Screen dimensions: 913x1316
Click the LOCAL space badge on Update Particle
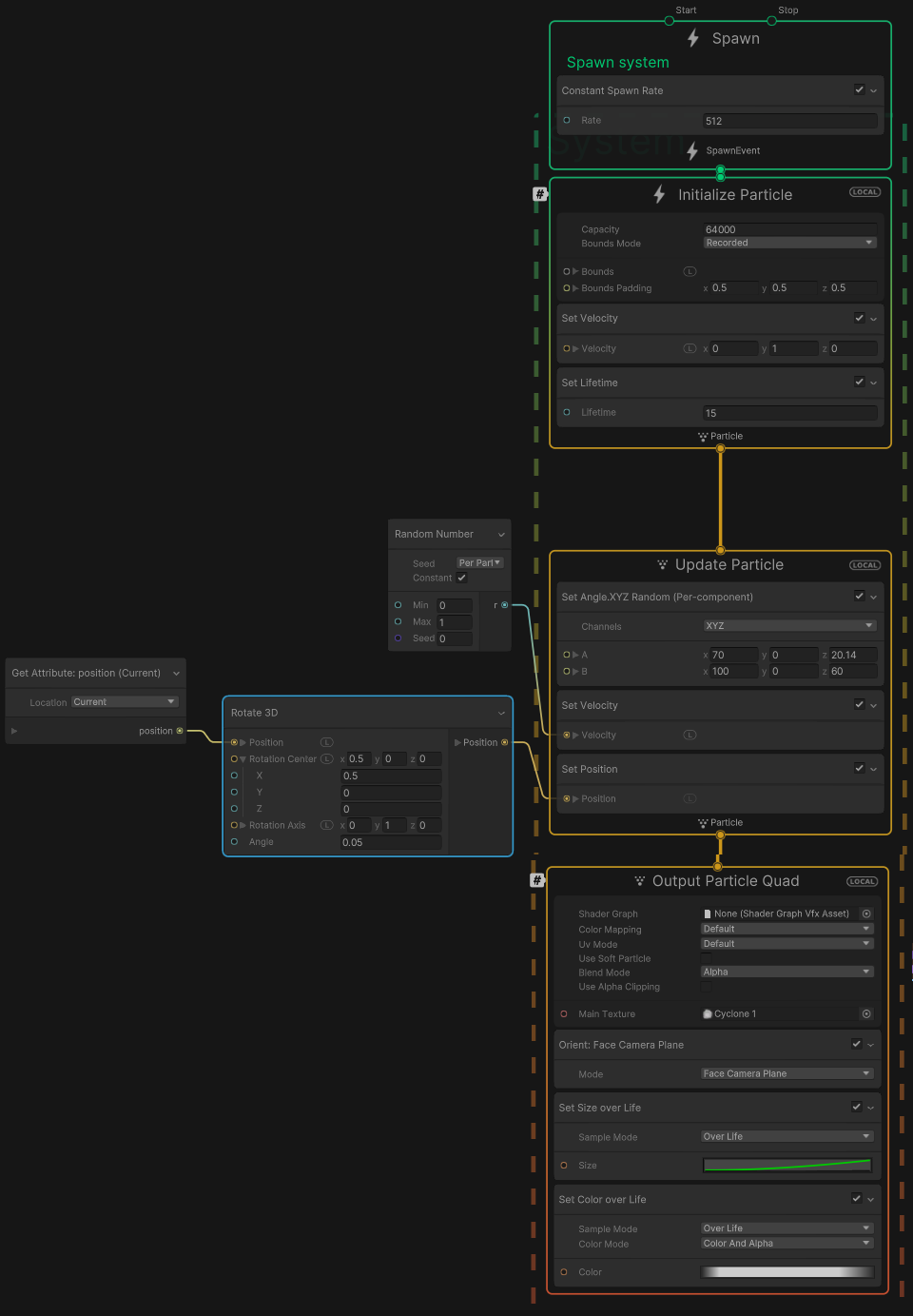coord(864,565)
